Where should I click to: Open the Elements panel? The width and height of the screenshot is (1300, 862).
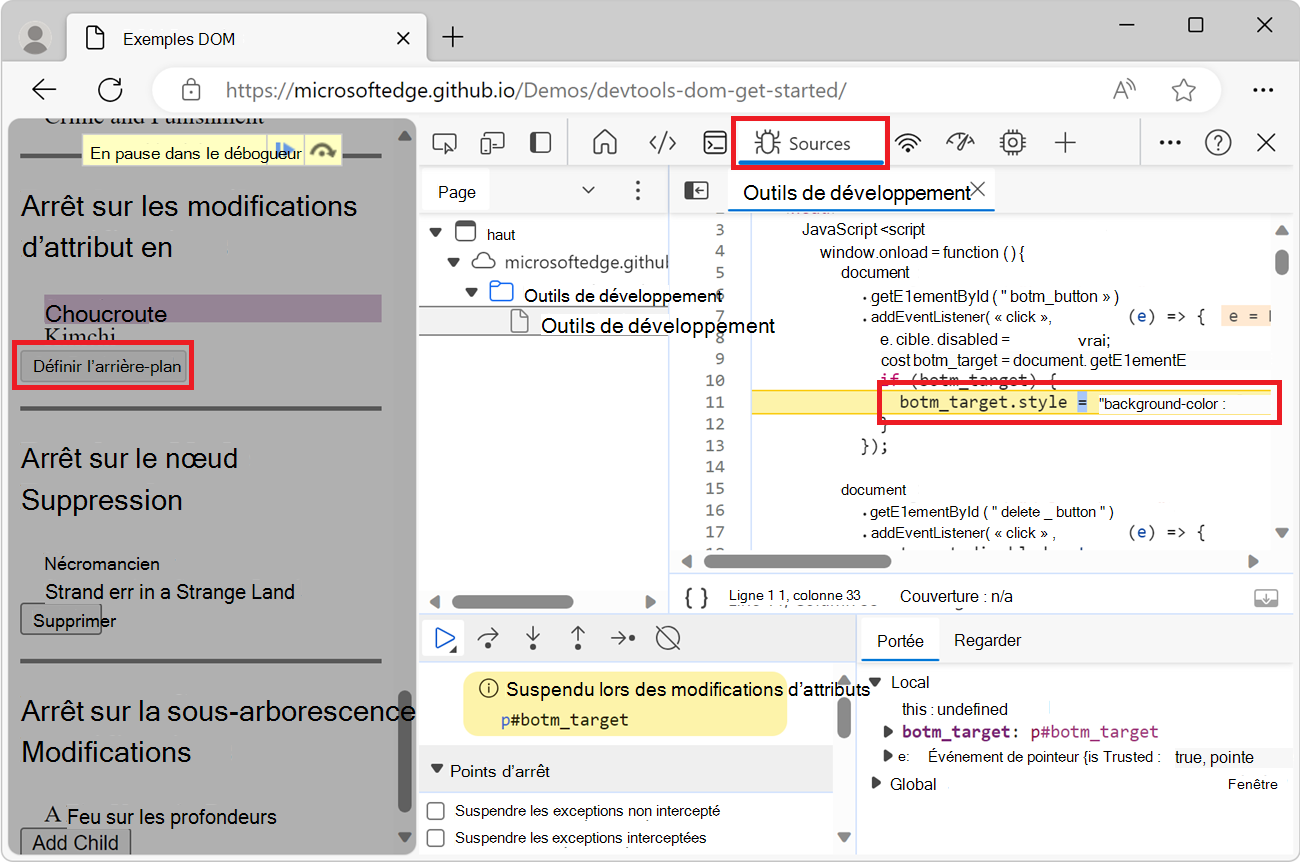662,142
